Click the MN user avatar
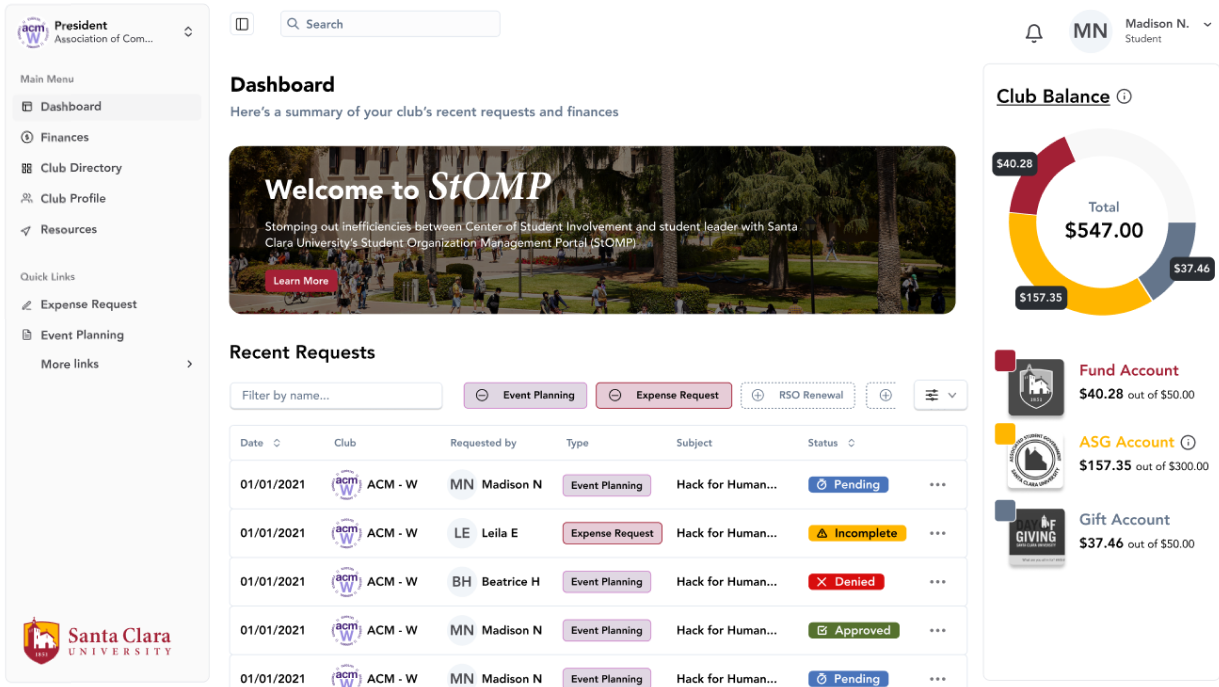This screenshot has width=1219, height=687. coord(1089,31)
